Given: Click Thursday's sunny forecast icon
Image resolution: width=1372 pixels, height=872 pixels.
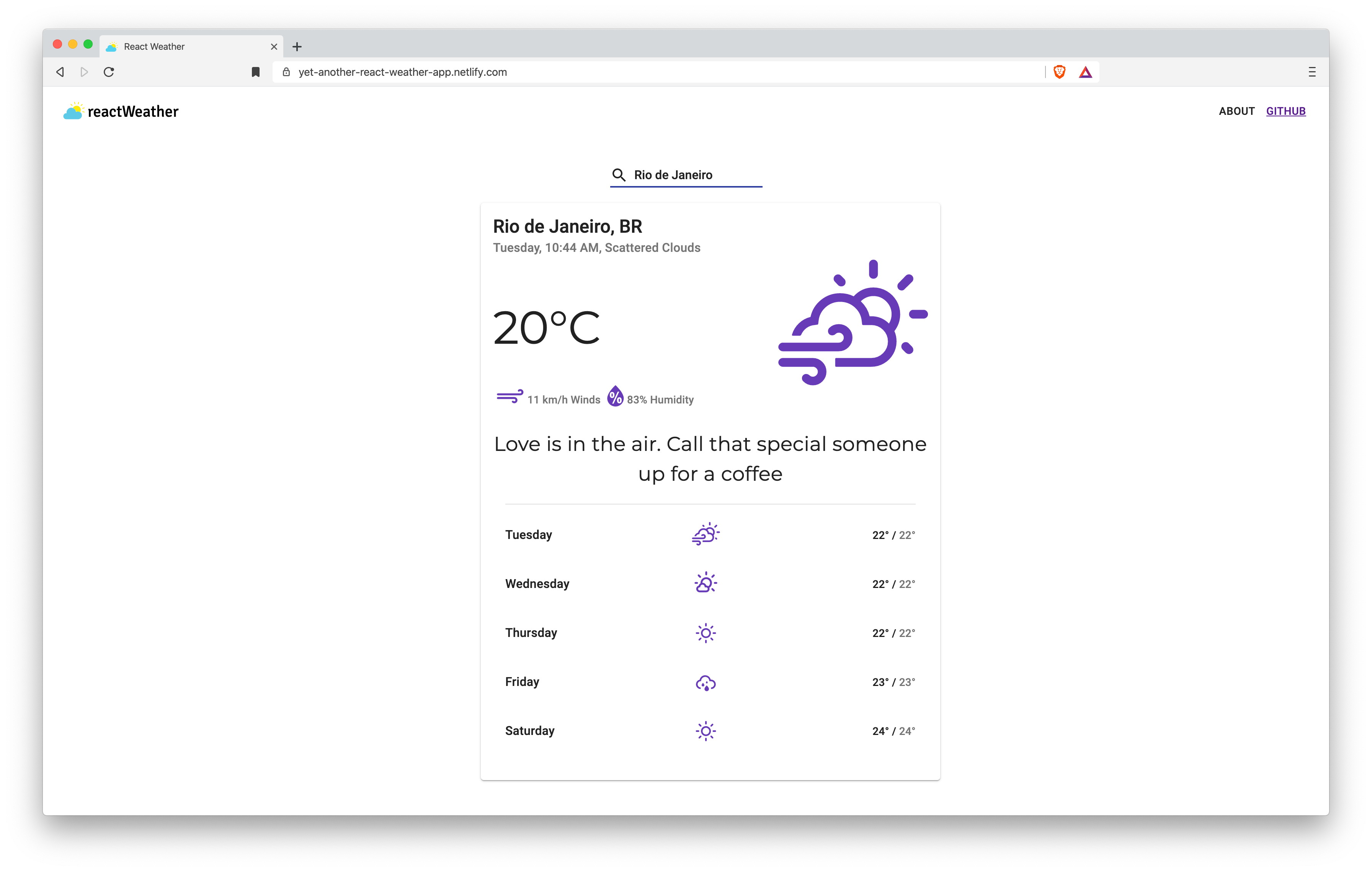Looking at the screenshot, I should (x=706, y=633).
